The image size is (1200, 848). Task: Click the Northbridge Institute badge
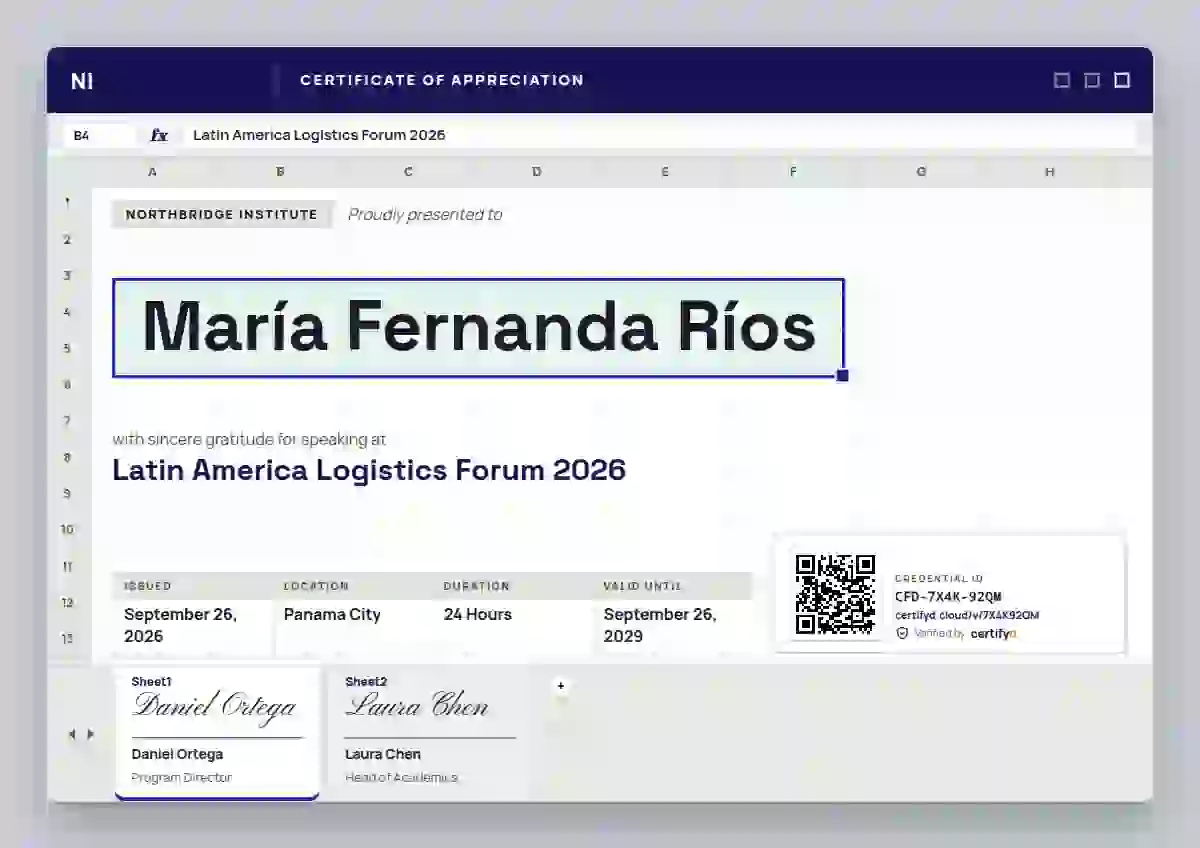pyautogui.click(x=222, y=214)
